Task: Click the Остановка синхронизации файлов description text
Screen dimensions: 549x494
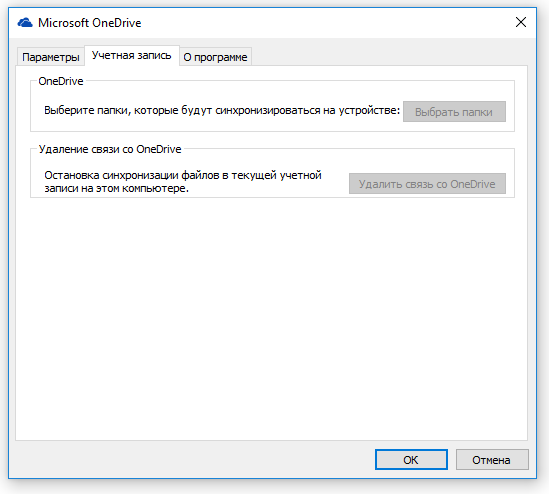Action: [183, 182]
